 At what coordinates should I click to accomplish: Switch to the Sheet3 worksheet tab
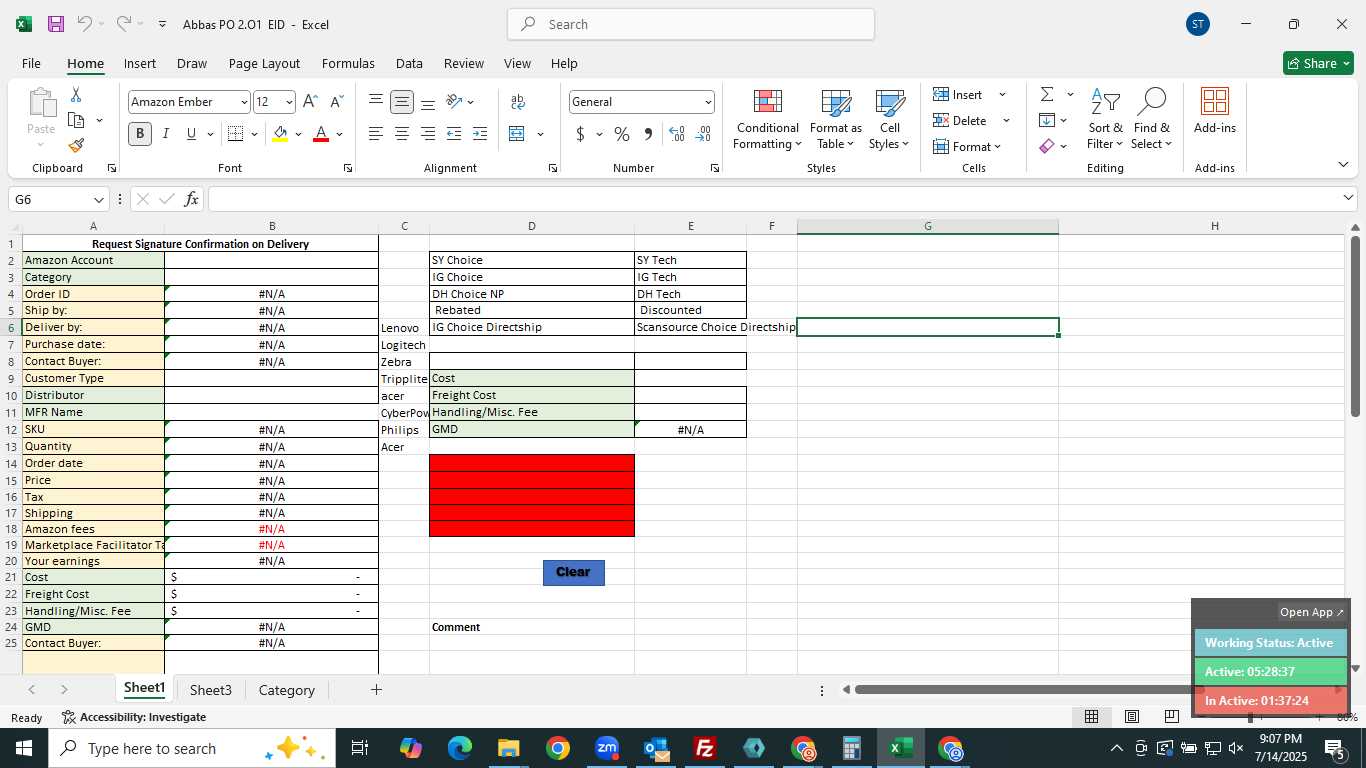pos(211,690)
